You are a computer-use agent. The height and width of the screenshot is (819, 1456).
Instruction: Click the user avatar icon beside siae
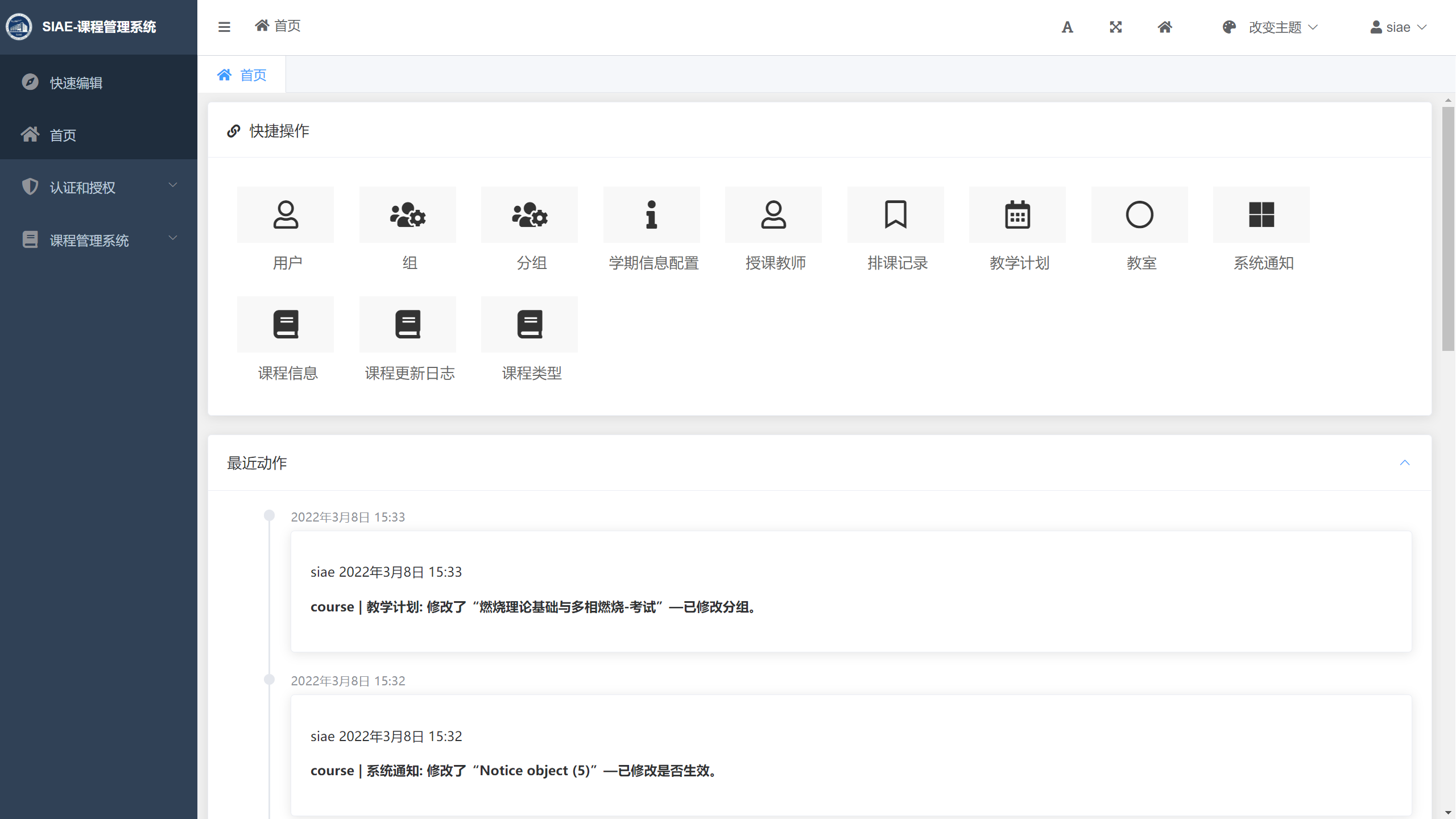click(1376, 27)
